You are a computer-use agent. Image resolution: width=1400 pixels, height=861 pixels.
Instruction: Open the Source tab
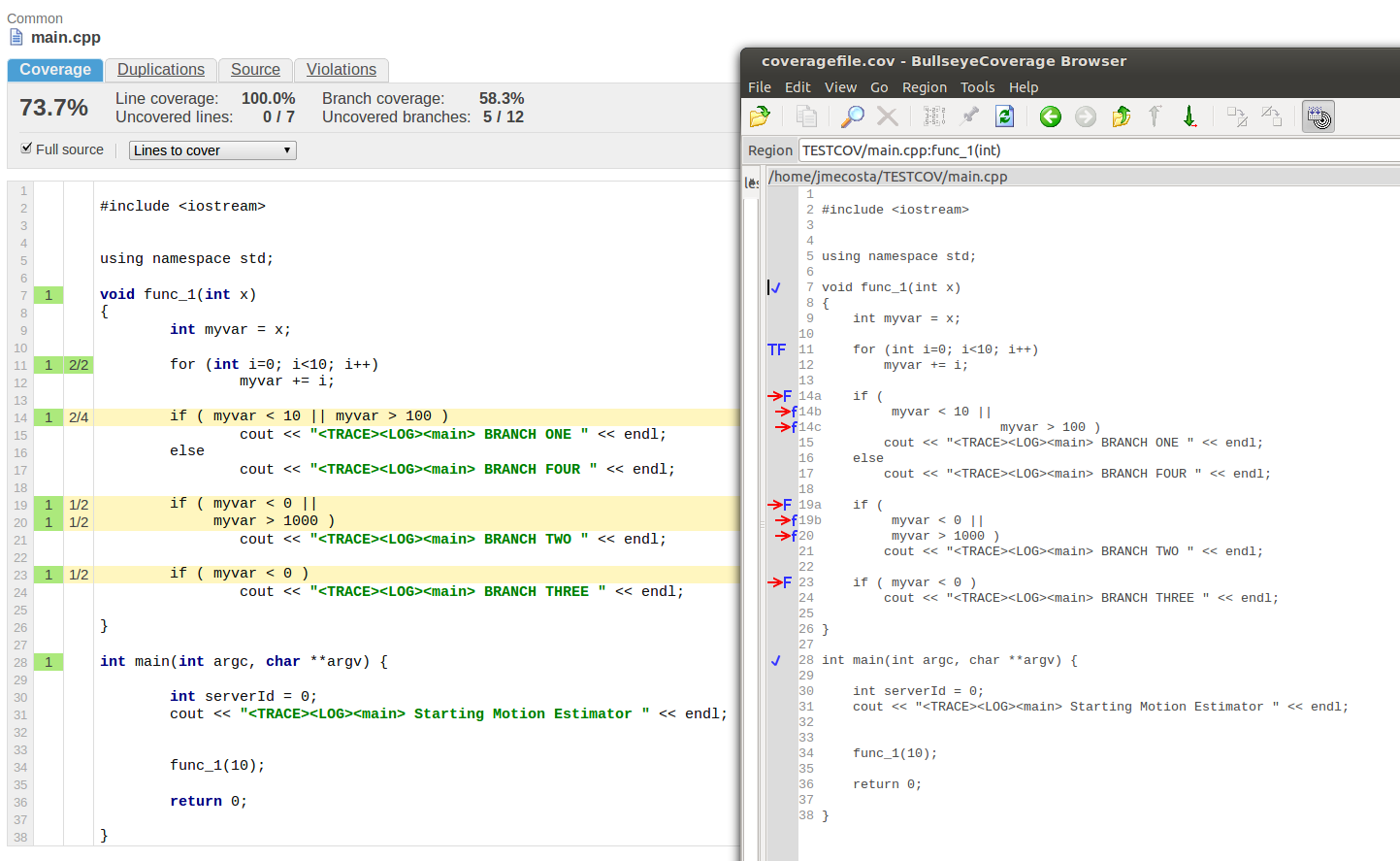coord(255,70)
